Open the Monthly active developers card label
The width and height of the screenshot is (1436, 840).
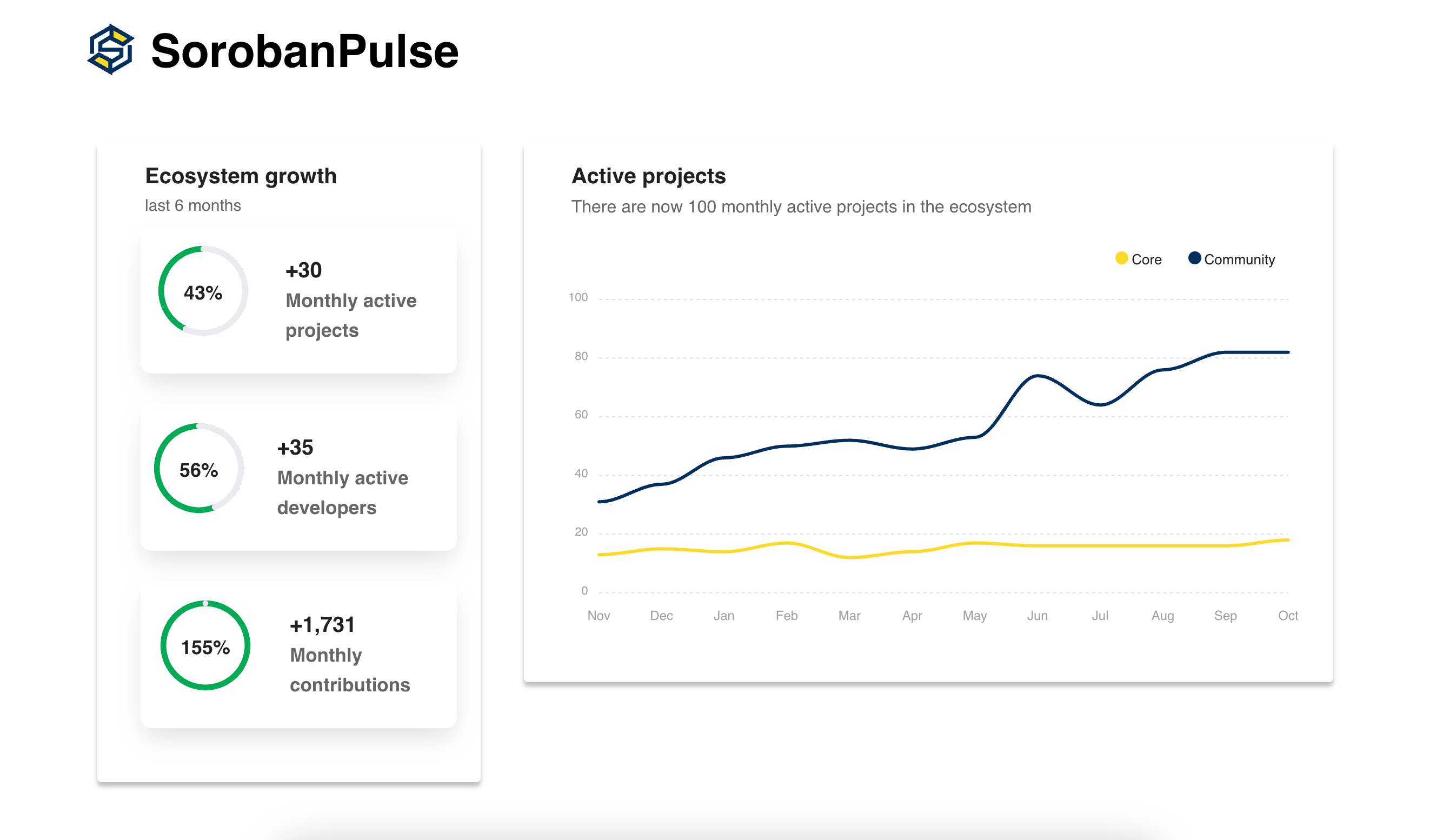(x=342, y=492)
